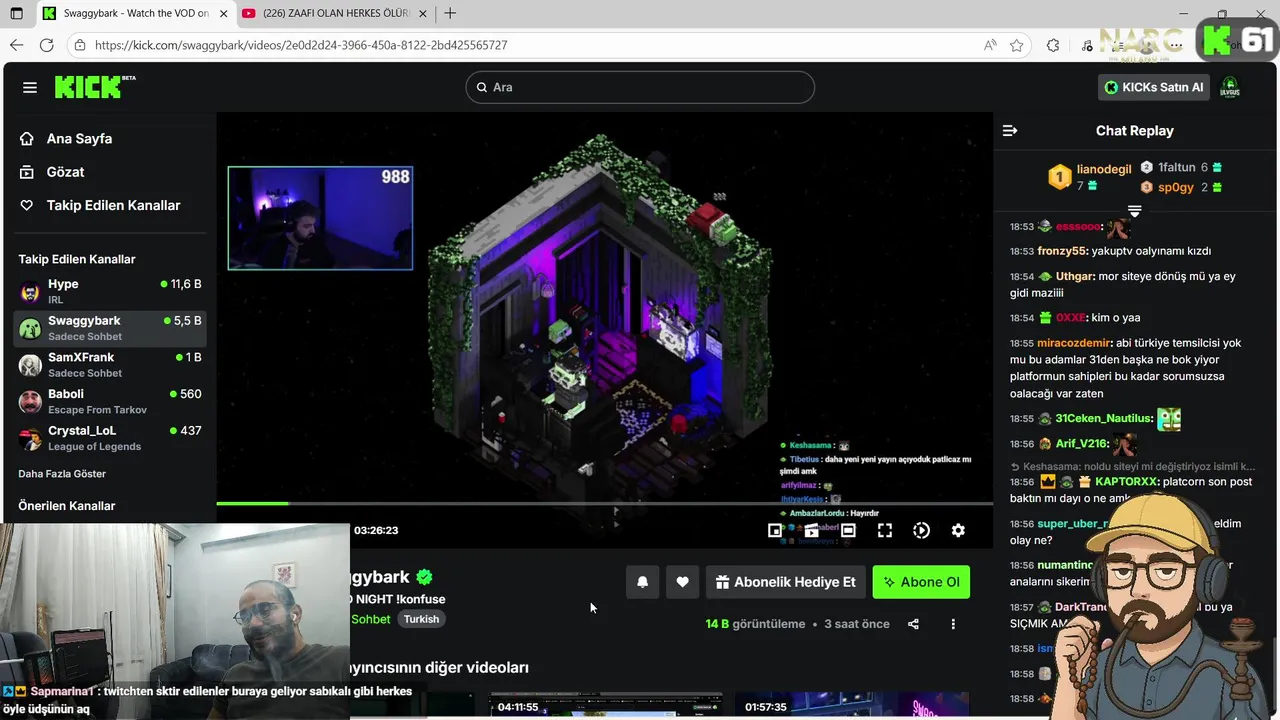Toggle the clip creation icon
This screenshot has width=1280, height=720.
click(x=811, y=531)
